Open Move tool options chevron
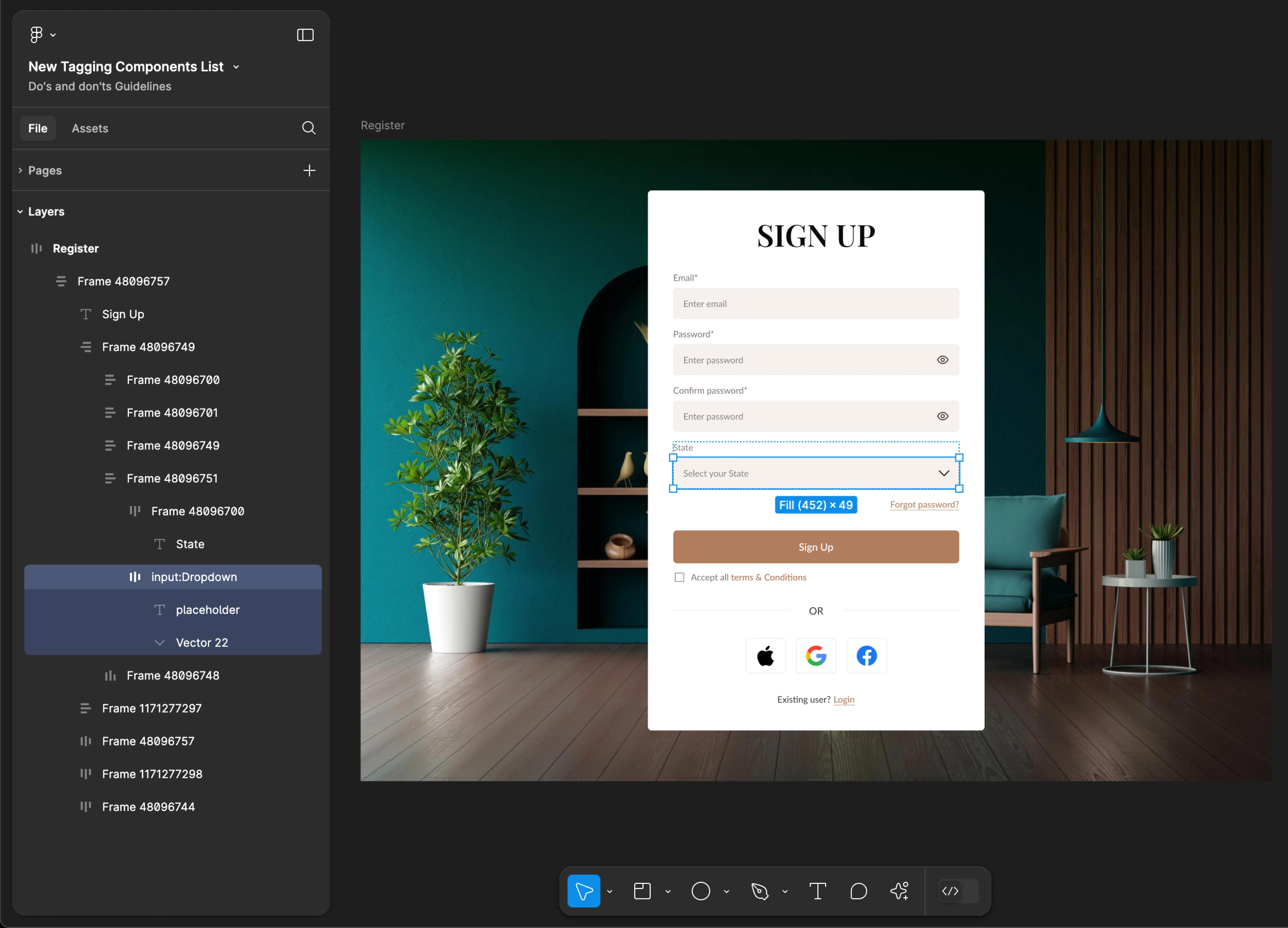This screenshot has height=928, width=1288. (609, 891)
